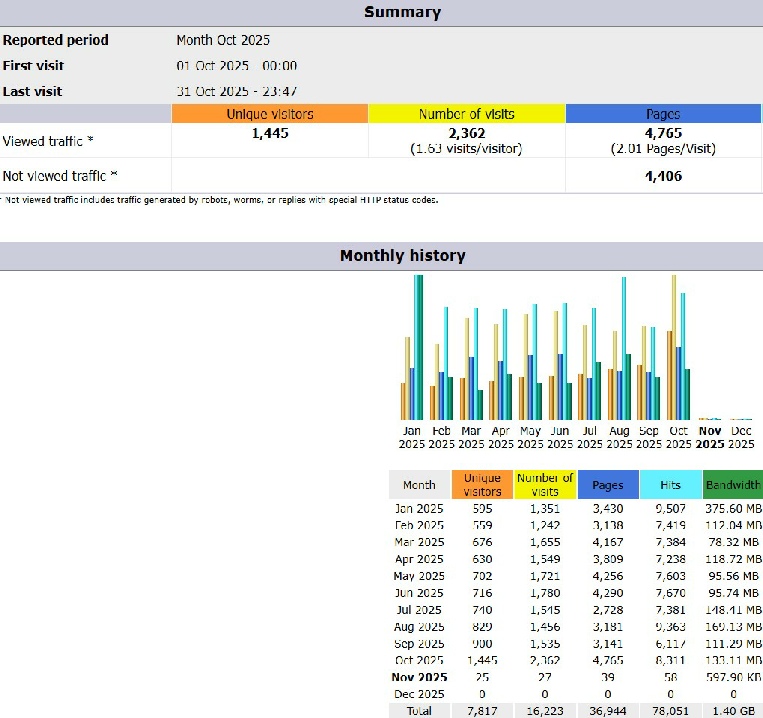The height and width of the screenshot is (718, 763).
Task: Click the Not viewed traffic row label
Action: tap(60, 176)
